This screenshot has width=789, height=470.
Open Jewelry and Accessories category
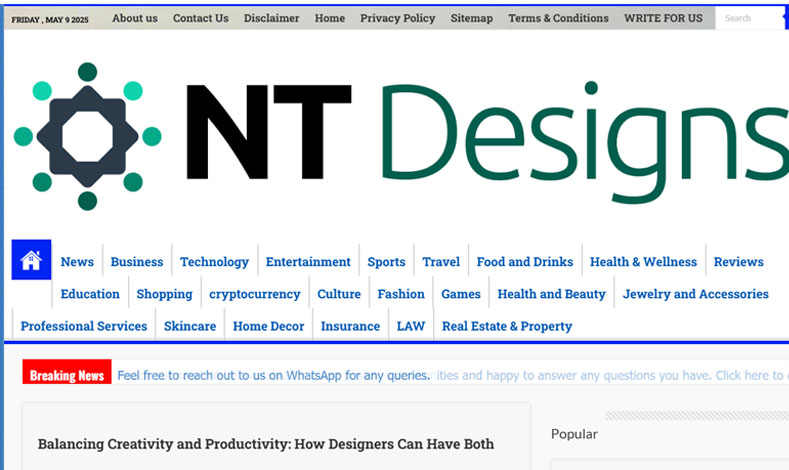[696, 294]
